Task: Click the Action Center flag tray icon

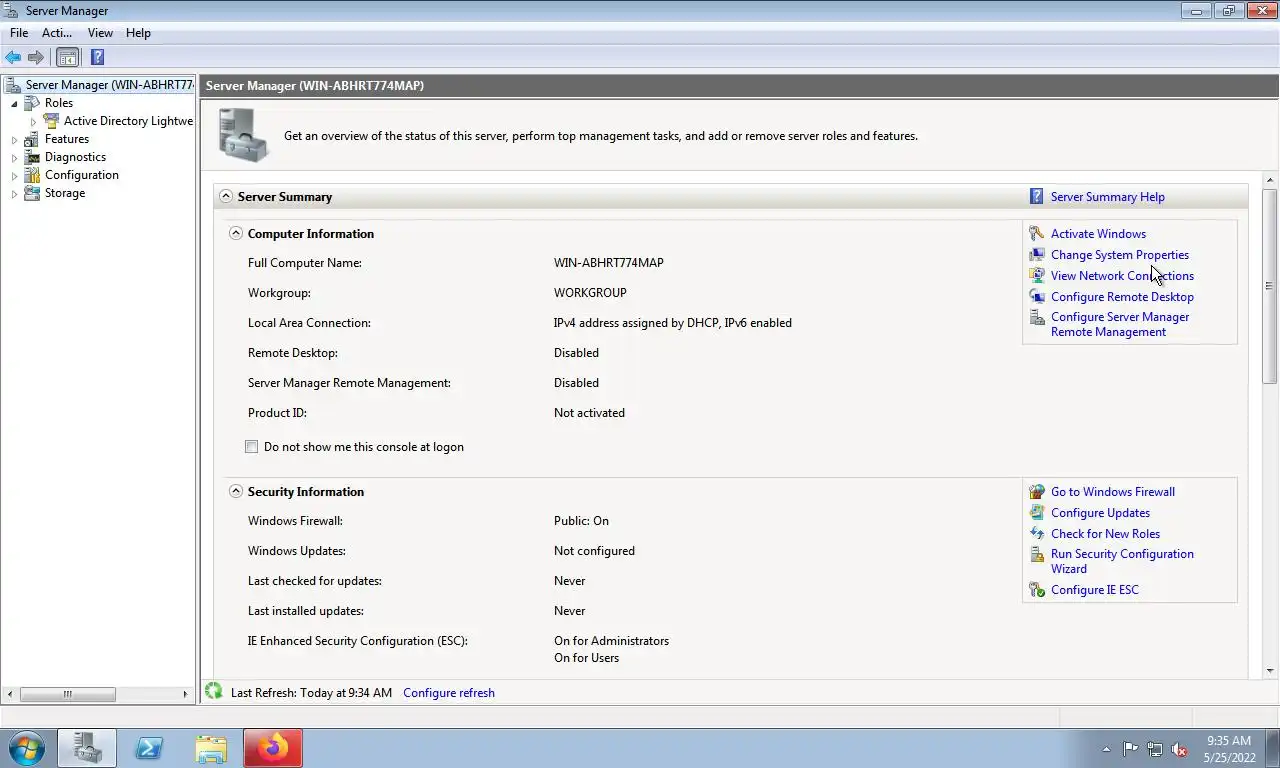Action: [1131, 749]
